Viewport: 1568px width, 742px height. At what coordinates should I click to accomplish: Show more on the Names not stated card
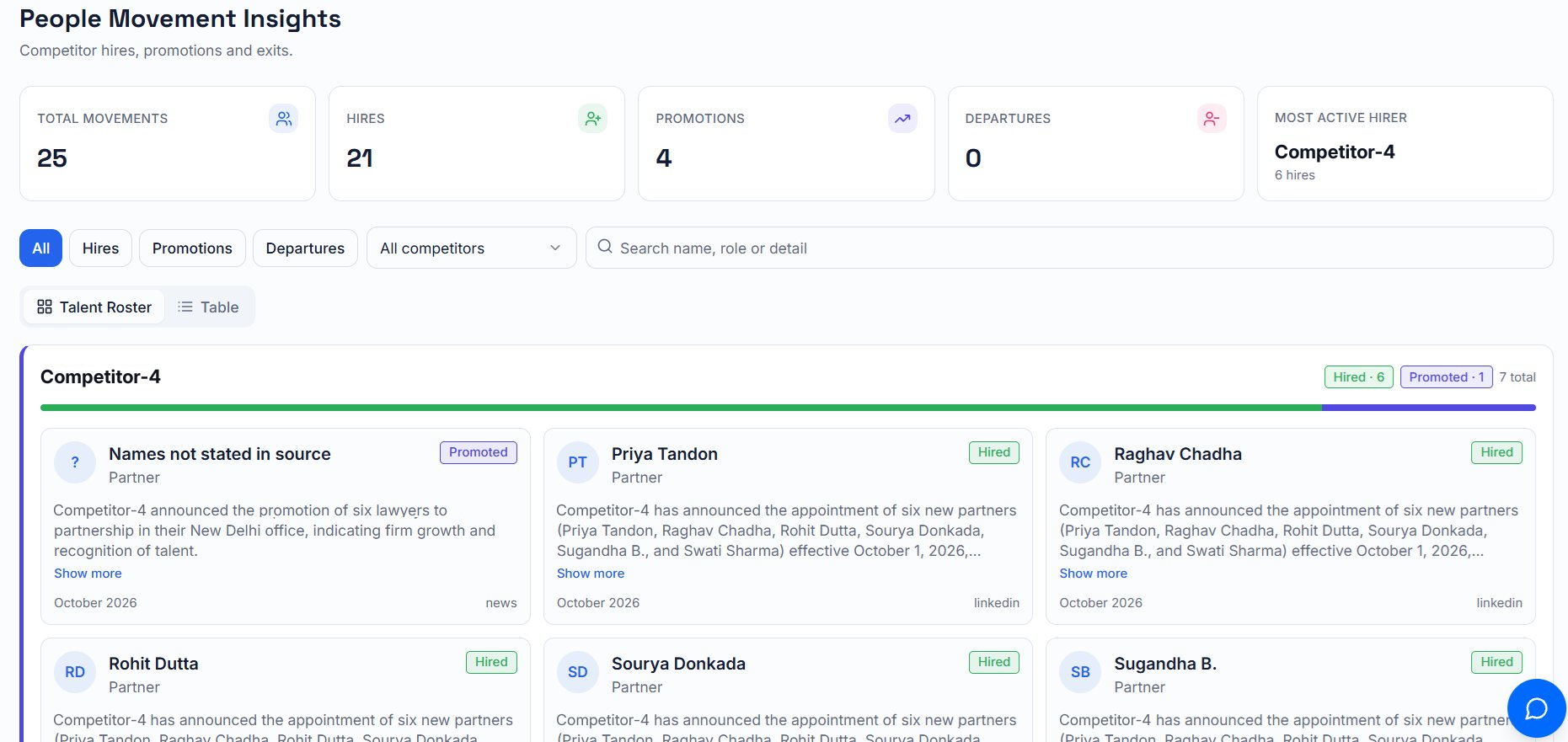coord(88,574)
